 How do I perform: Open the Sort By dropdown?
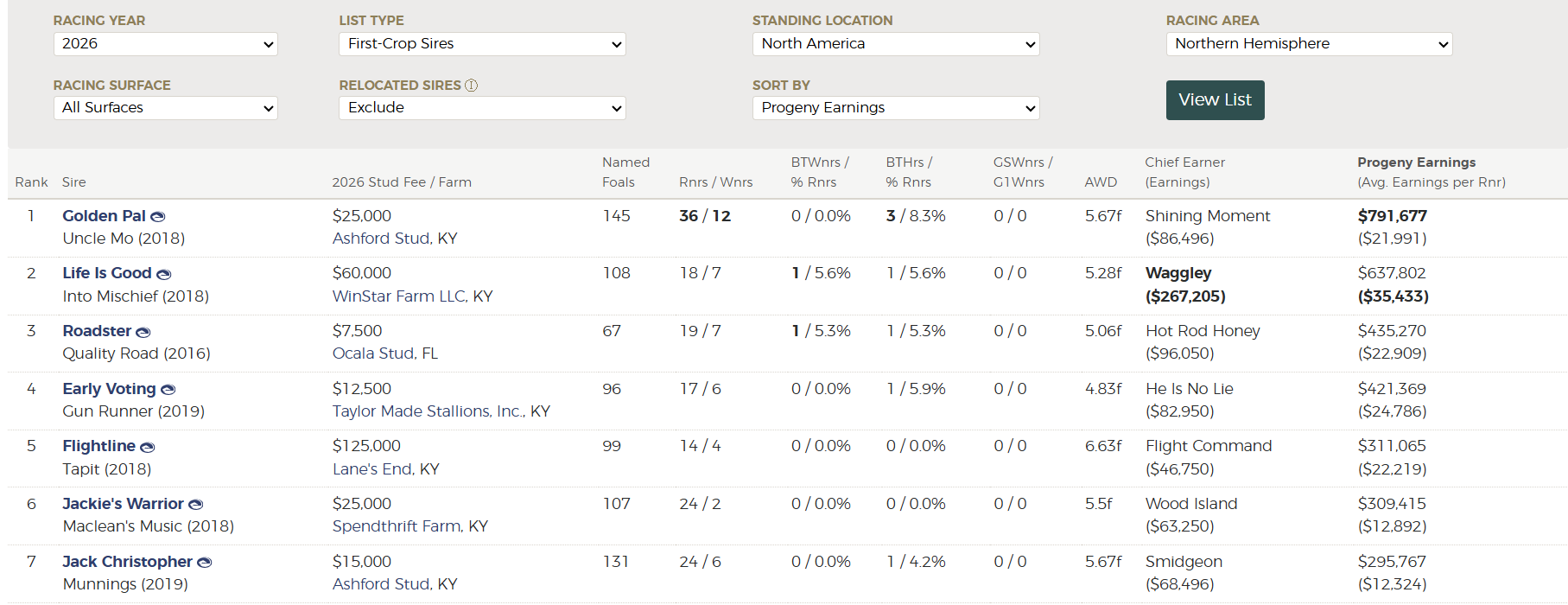tap(896, 108)
